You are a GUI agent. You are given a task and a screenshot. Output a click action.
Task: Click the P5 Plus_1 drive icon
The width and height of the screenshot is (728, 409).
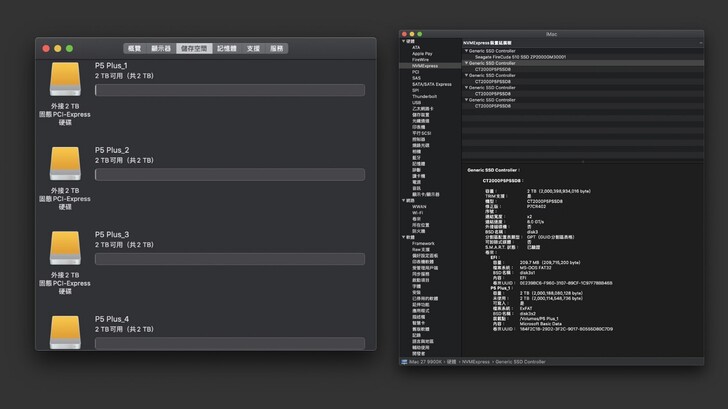coord(65,78)
